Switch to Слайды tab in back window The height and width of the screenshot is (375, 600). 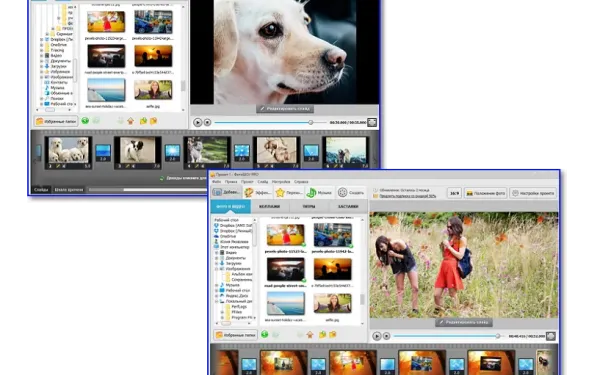[41, 189]
